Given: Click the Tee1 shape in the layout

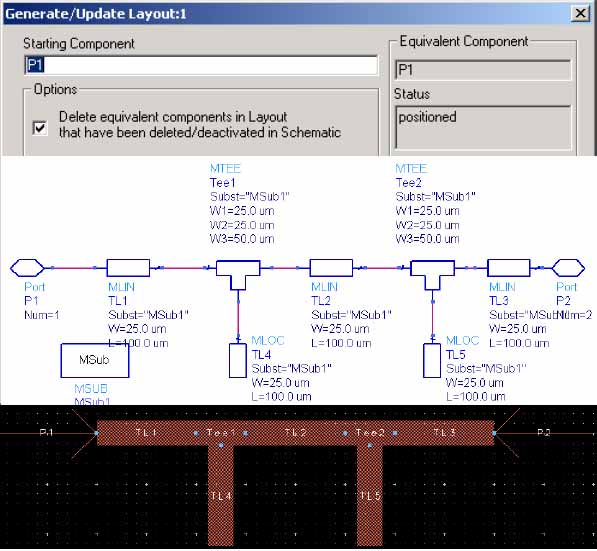Looking at the screenshot, I should point(221,433).
